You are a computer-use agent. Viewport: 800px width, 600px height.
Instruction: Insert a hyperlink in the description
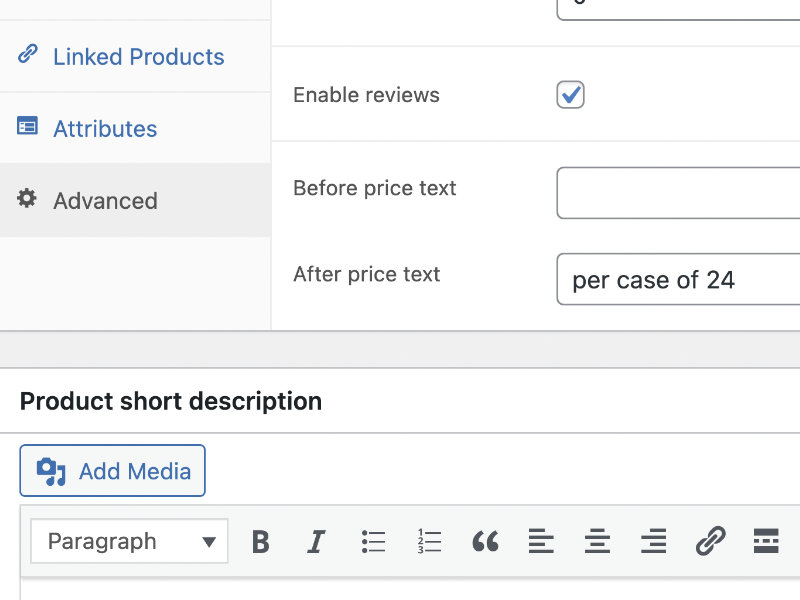[711, 541]
